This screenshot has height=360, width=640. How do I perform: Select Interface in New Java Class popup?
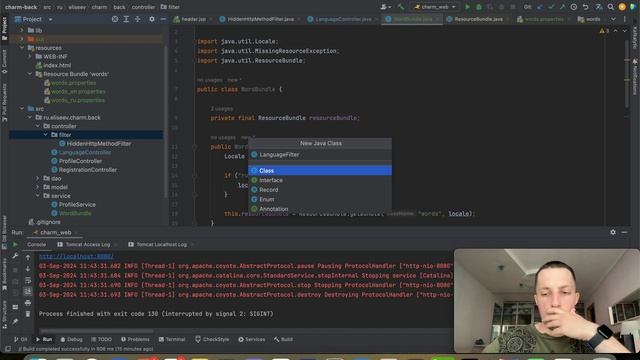pos(320,180)
